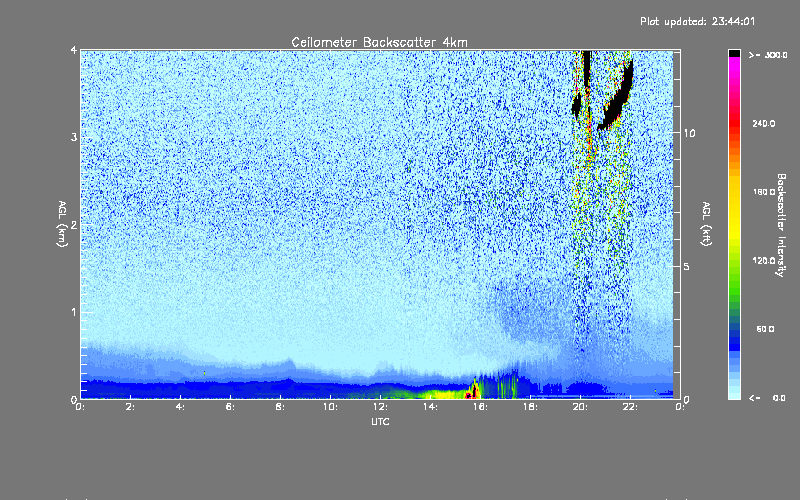
Task: Click the '16:' UTC tick label
Action: [x=481, y=407]
